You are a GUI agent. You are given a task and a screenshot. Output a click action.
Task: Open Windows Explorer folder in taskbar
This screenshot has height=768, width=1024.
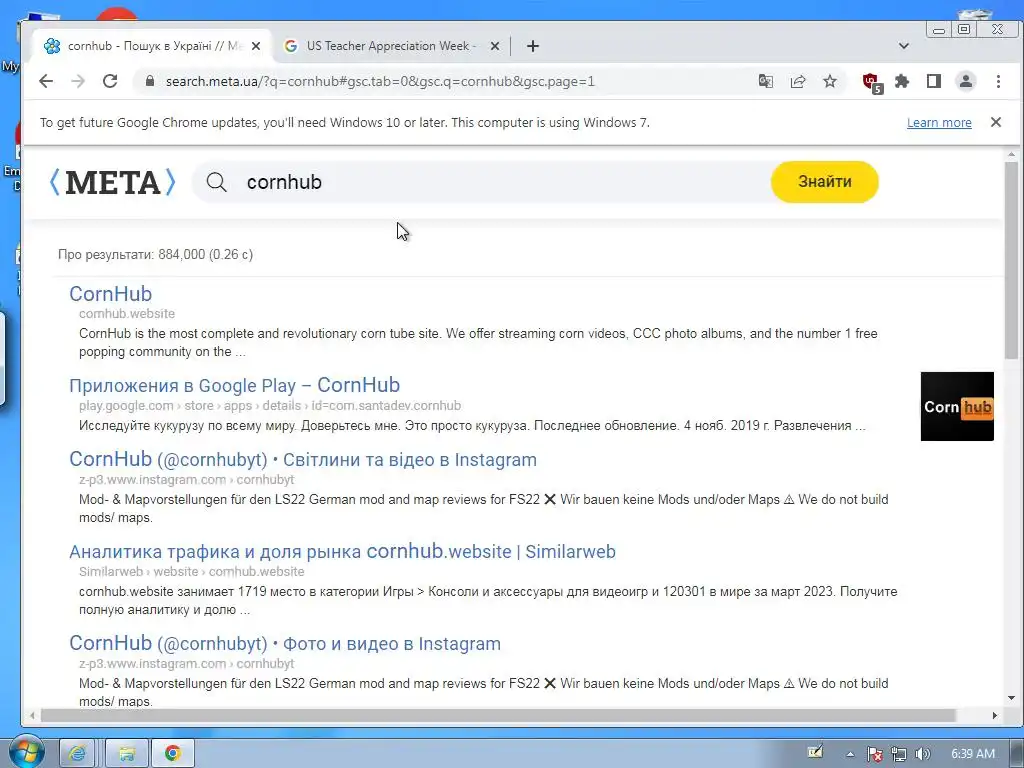click(x=127, y=754)
